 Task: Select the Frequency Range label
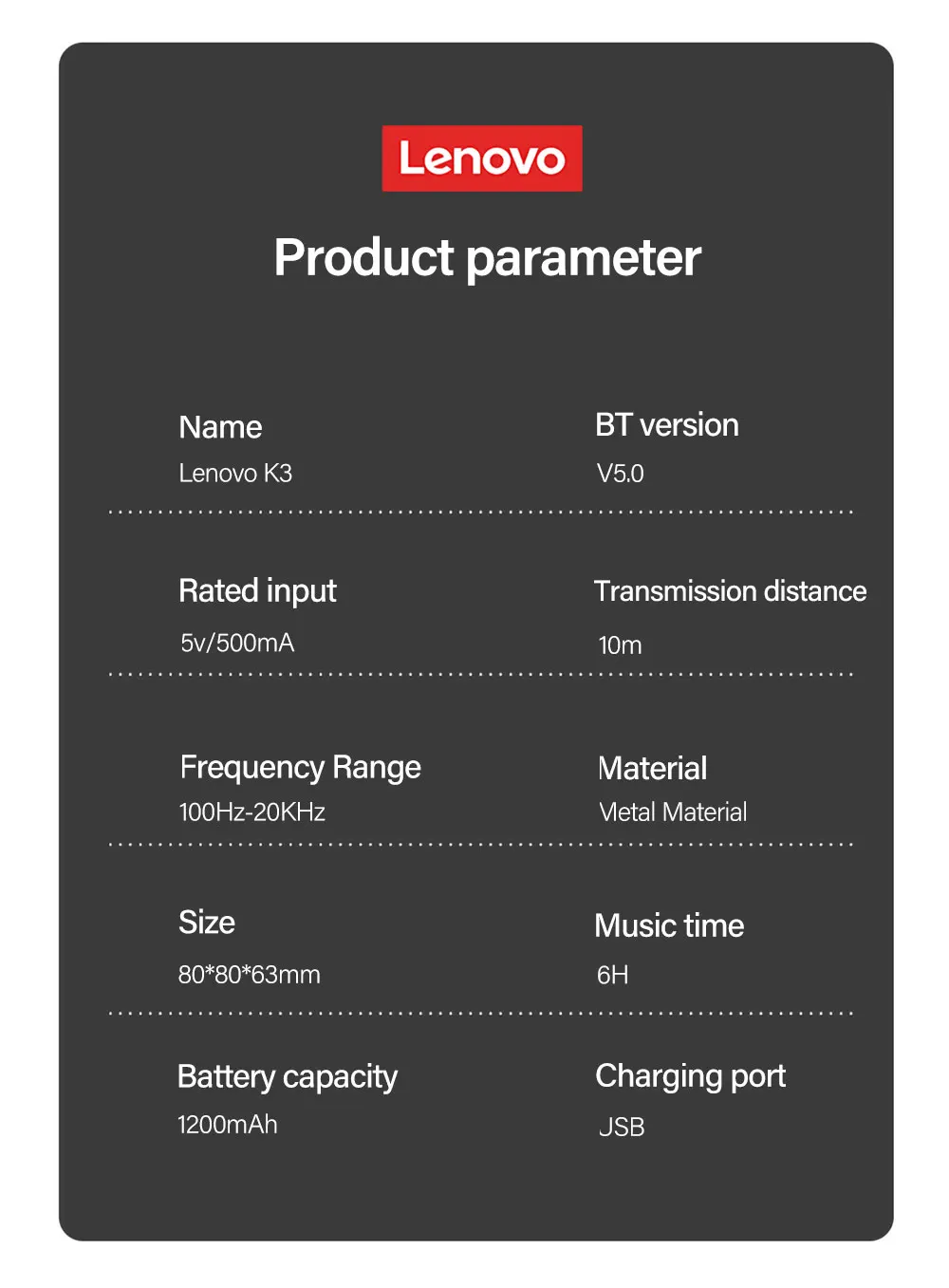click(300, 767)
